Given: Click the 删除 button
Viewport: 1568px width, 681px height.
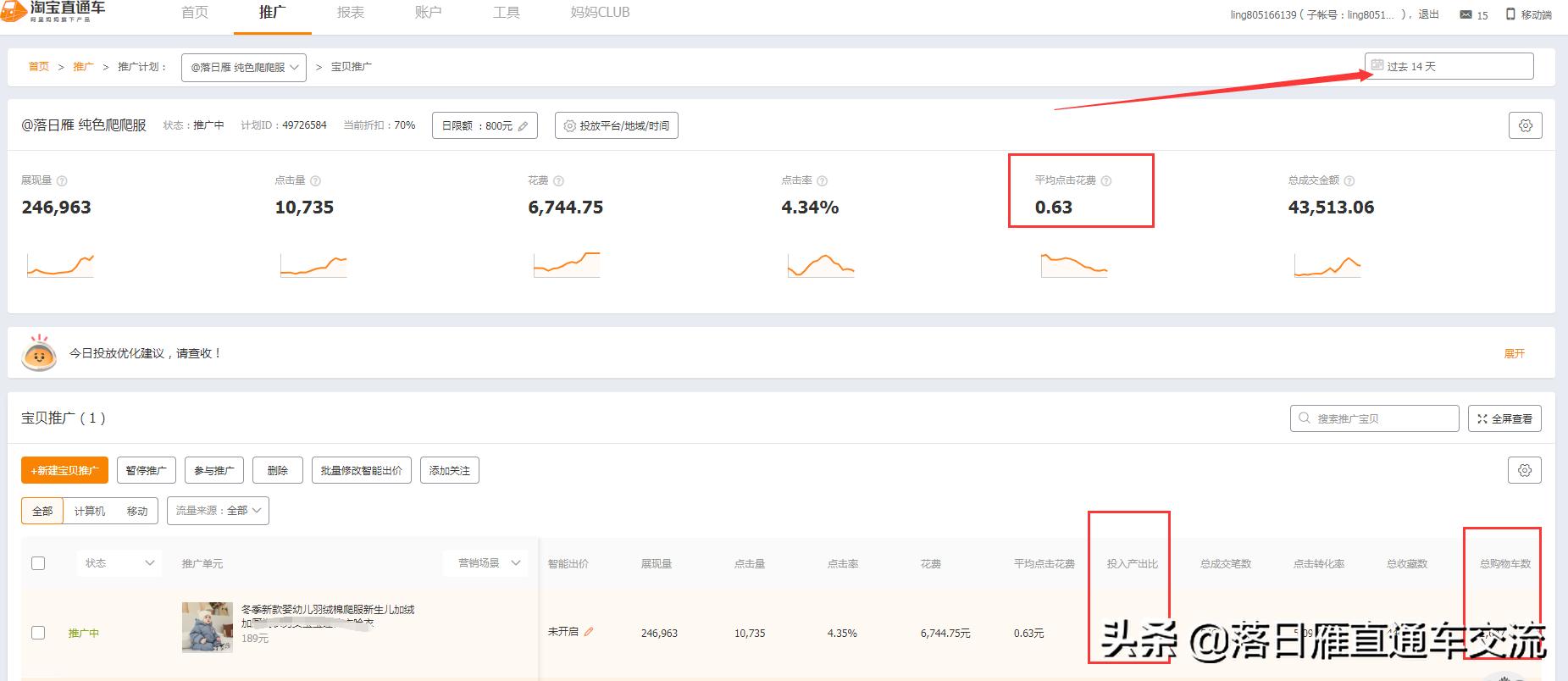Looking at the screenshot, I should point(278,470).
